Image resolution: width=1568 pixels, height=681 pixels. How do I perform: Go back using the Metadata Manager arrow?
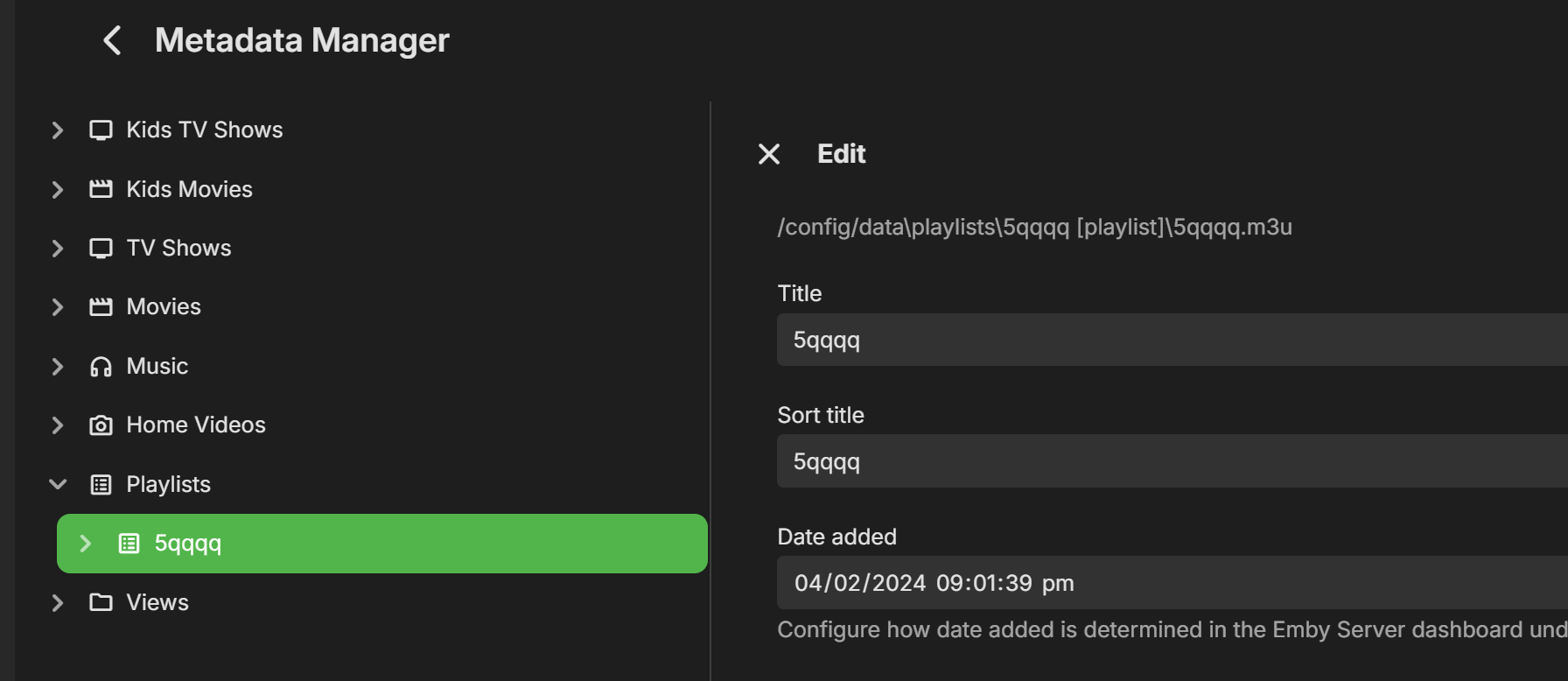tap(112, 40)
